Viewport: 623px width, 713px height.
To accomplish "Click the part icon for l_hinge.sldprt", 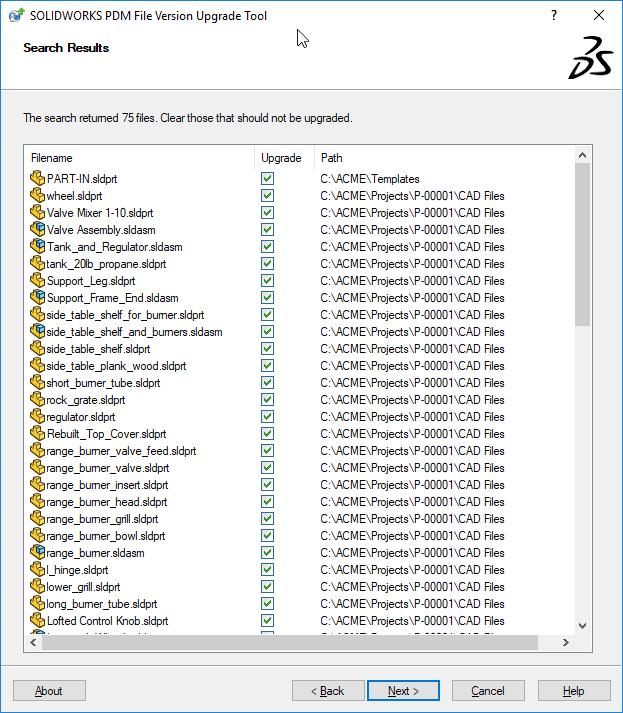I will pos(37,569).
